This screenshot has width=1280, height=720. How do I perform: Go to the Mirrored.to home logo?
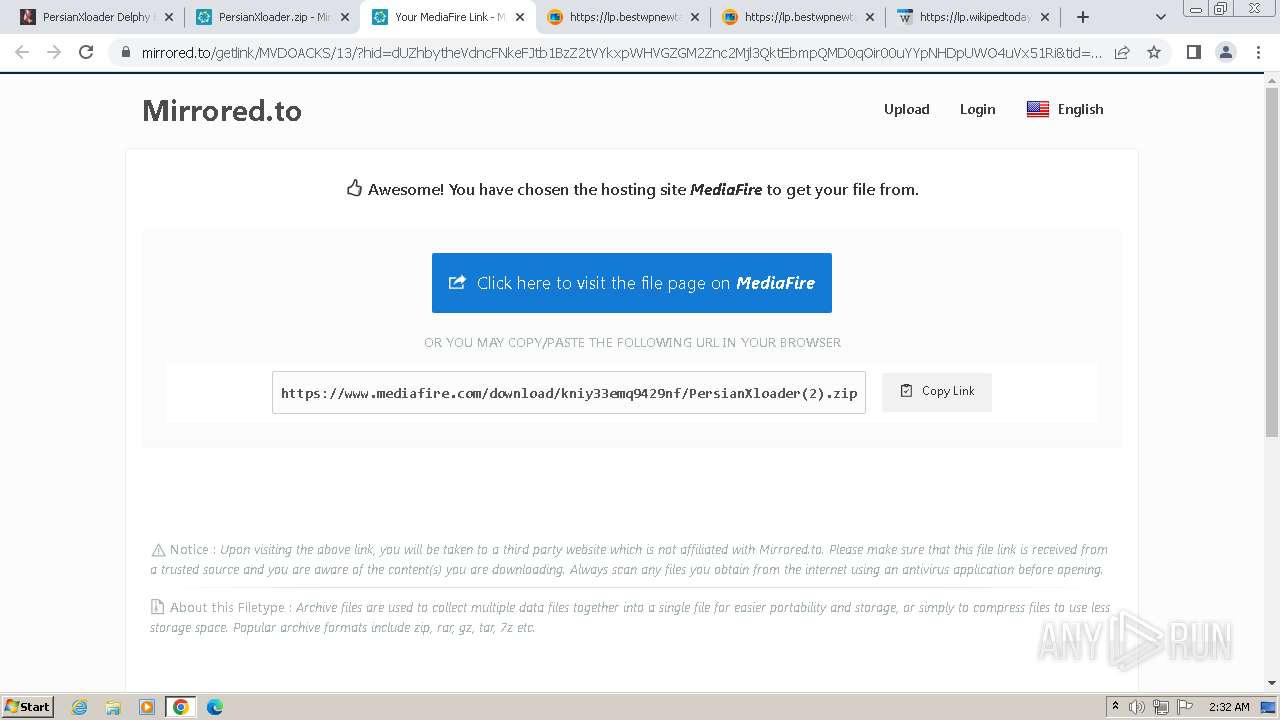point(222,110)
